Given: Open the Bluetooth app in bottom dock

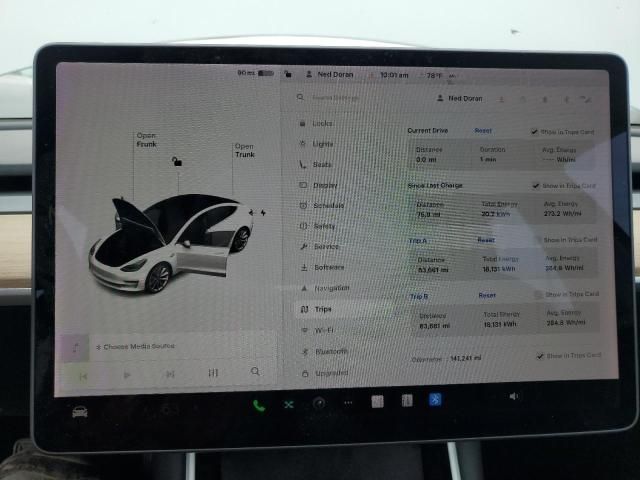Looking at the screenshot, I should [436, 401].
